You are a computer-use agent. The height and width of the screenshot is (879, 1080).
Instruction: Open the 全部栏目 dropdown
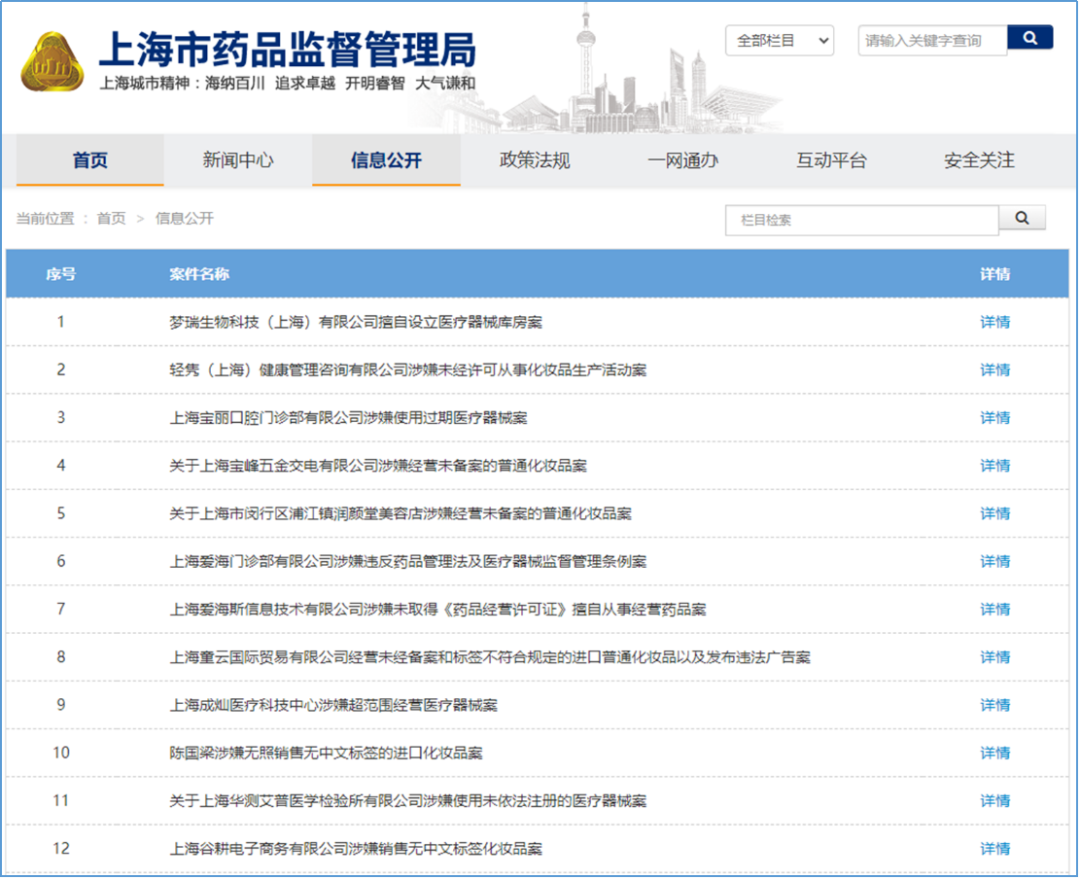coord(780,40)
